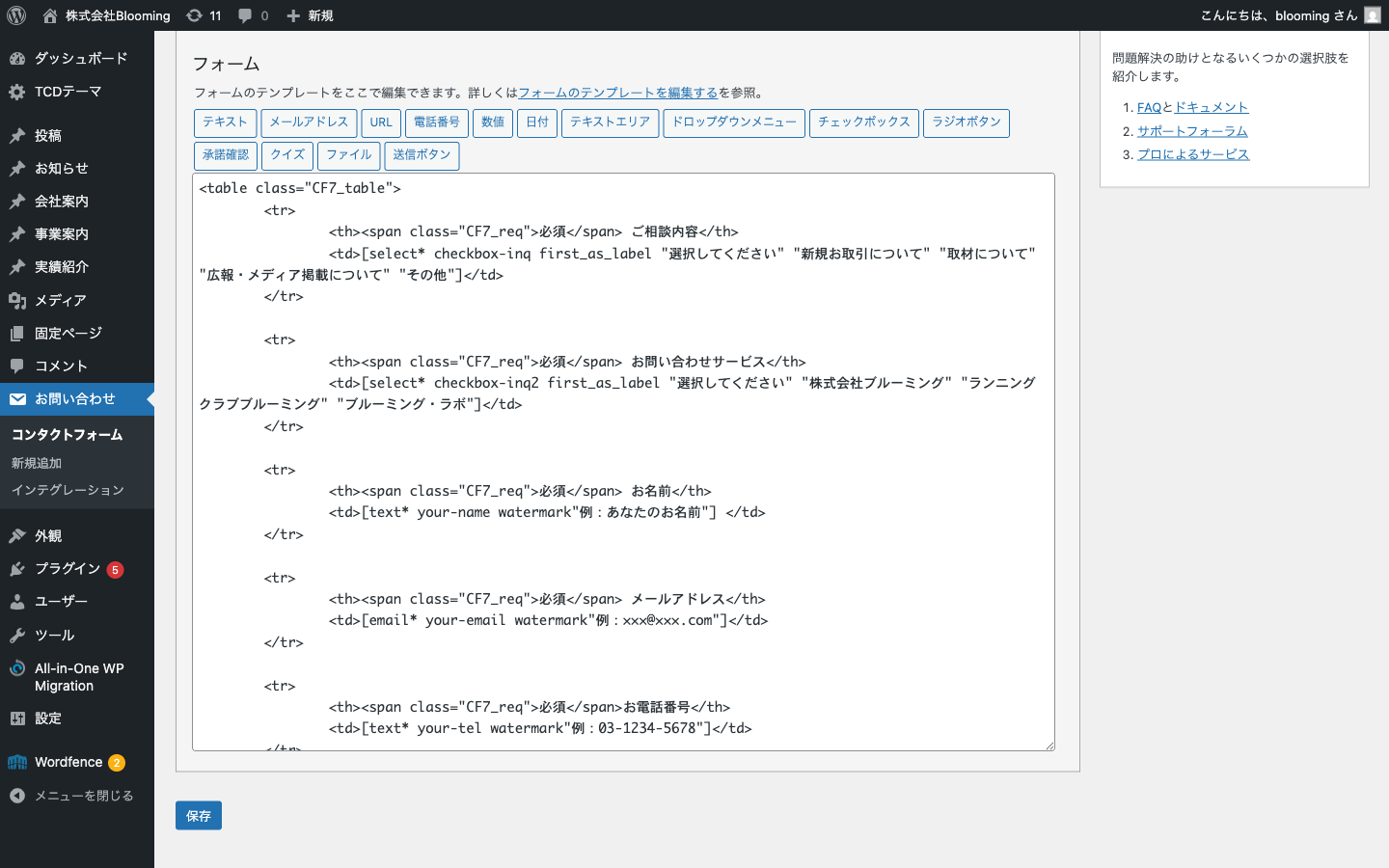Click the 外観 paintbrush icon

(x=17, y=536)
